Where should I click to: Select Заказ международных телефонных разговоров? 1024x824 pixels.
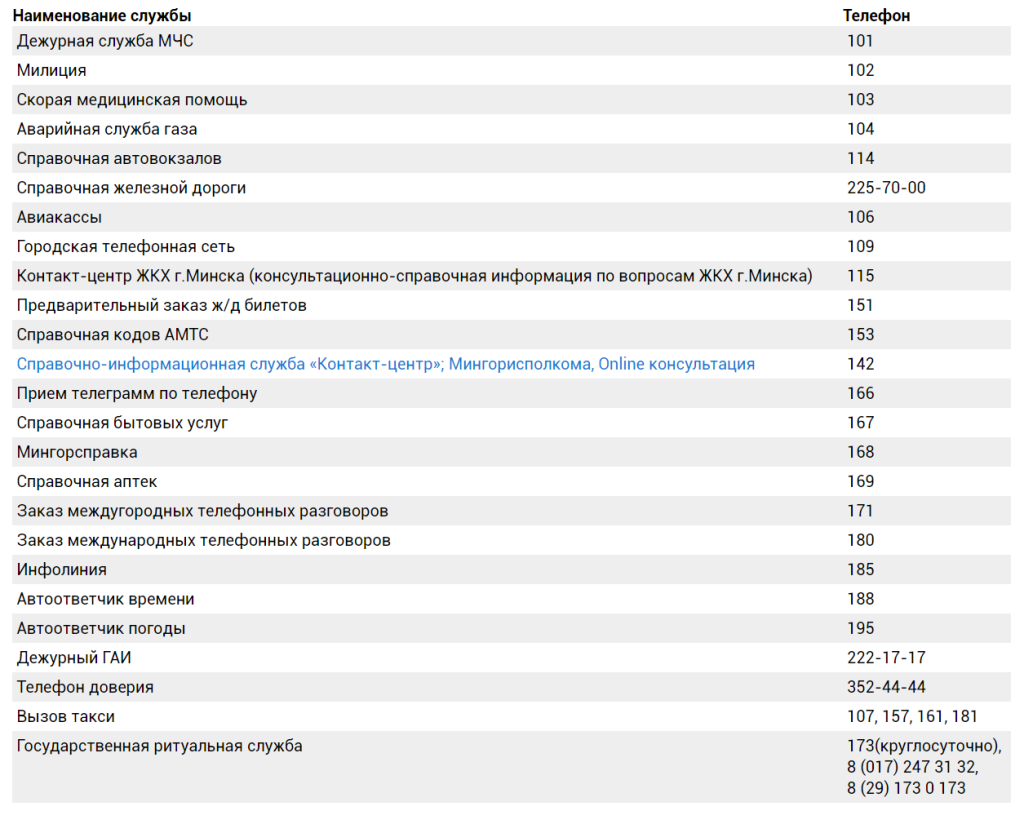pyautogui.click(x=204, y=540)
